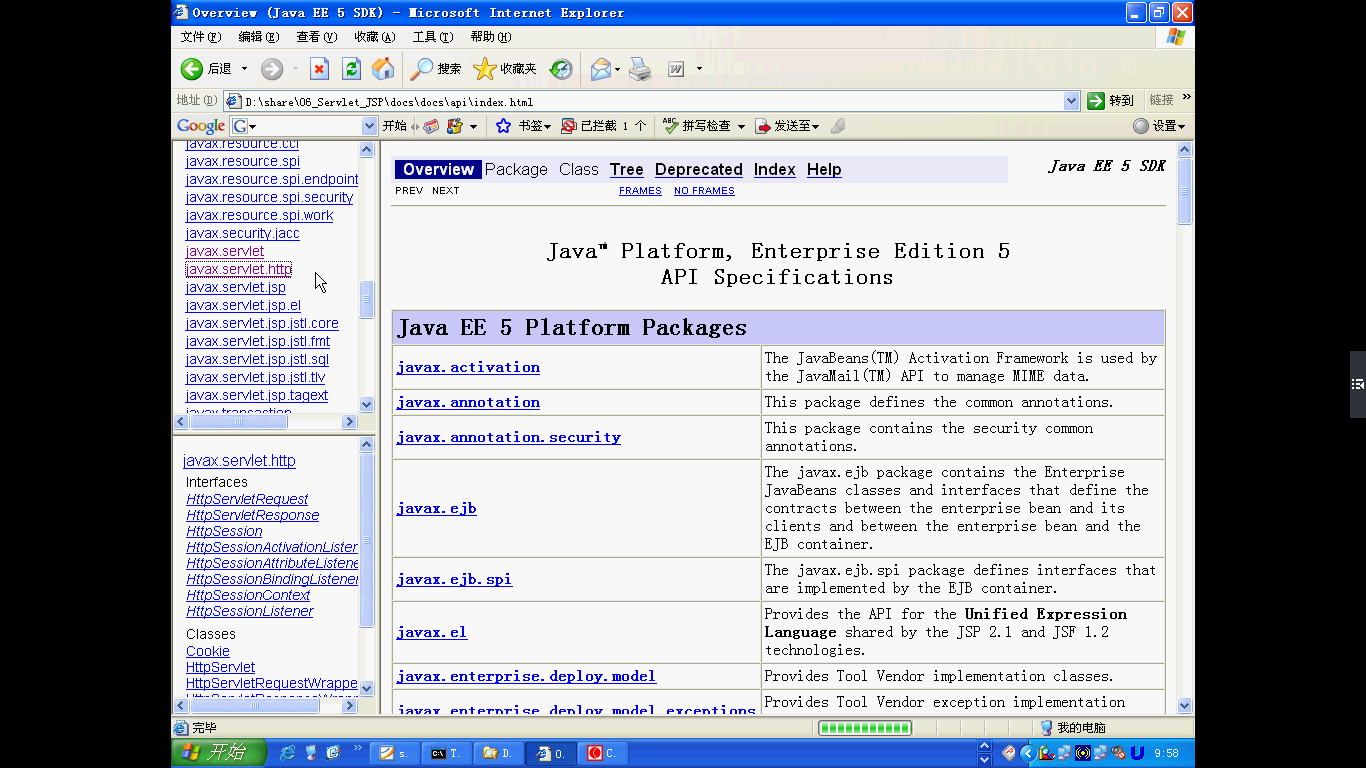Open the Google search box dropdown
Screen dimensions: 1366x768
(368, 126)
